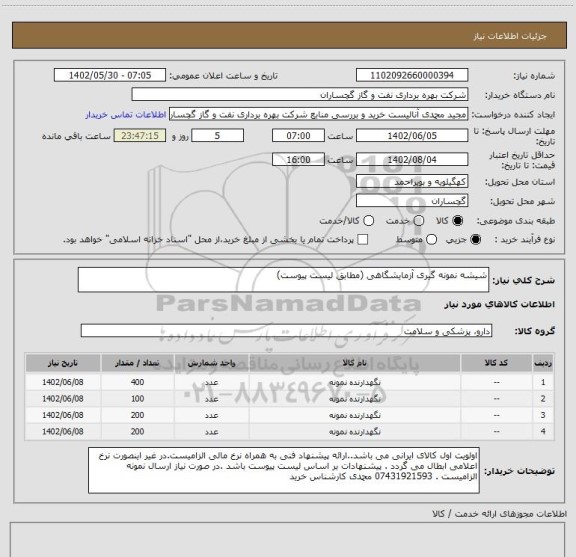Click the delivery city field گچساران
The width and height of the screenshot is (576, 557).
pos(412,201)
